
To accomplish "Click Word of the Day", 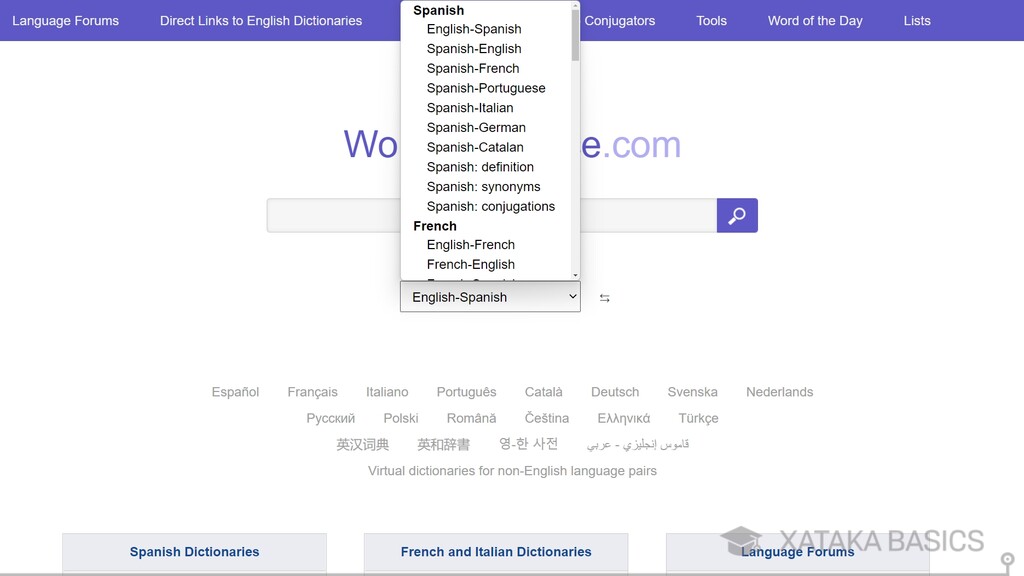I will click(815, 20).
